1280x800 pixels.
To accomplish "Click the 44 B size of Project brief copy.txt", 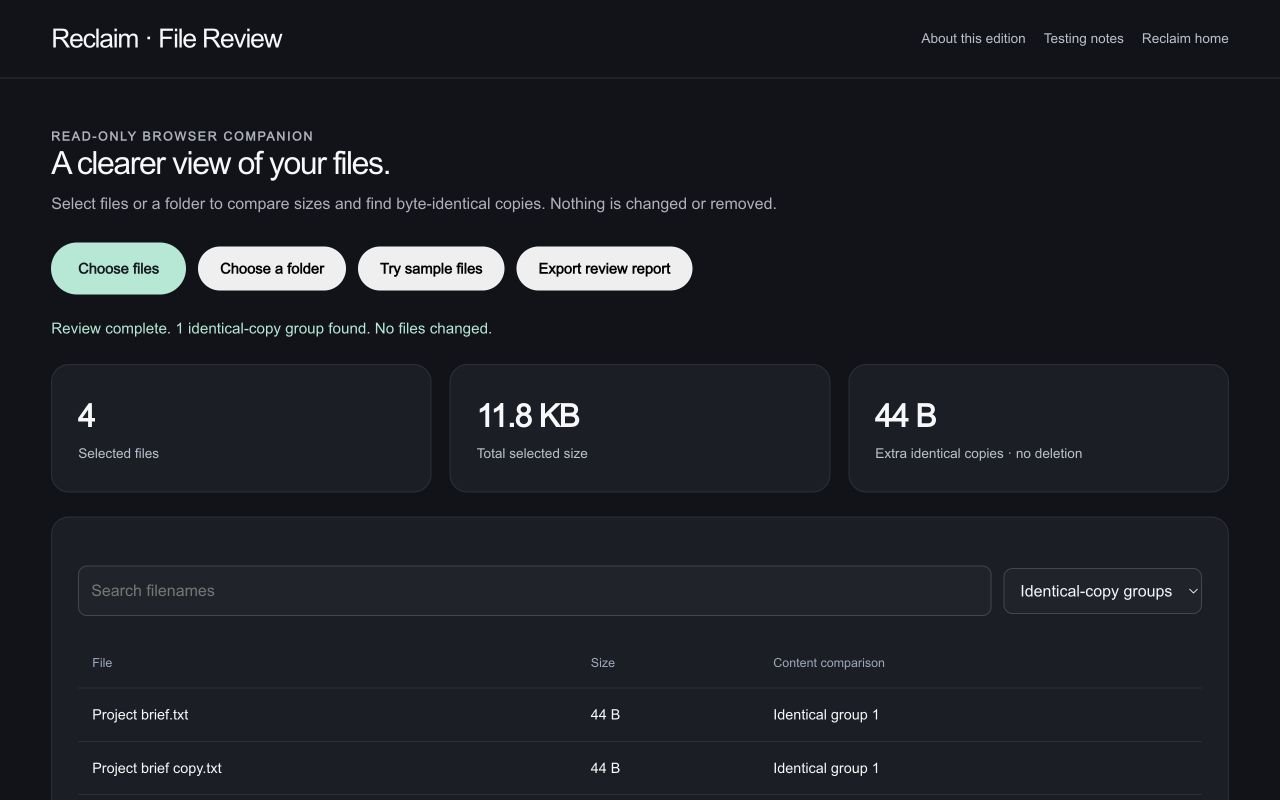I will point(605,768).
